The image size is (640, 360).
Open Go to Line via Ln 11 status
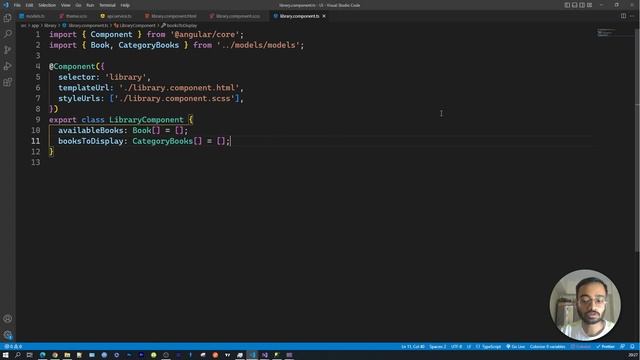click(413, 347)
